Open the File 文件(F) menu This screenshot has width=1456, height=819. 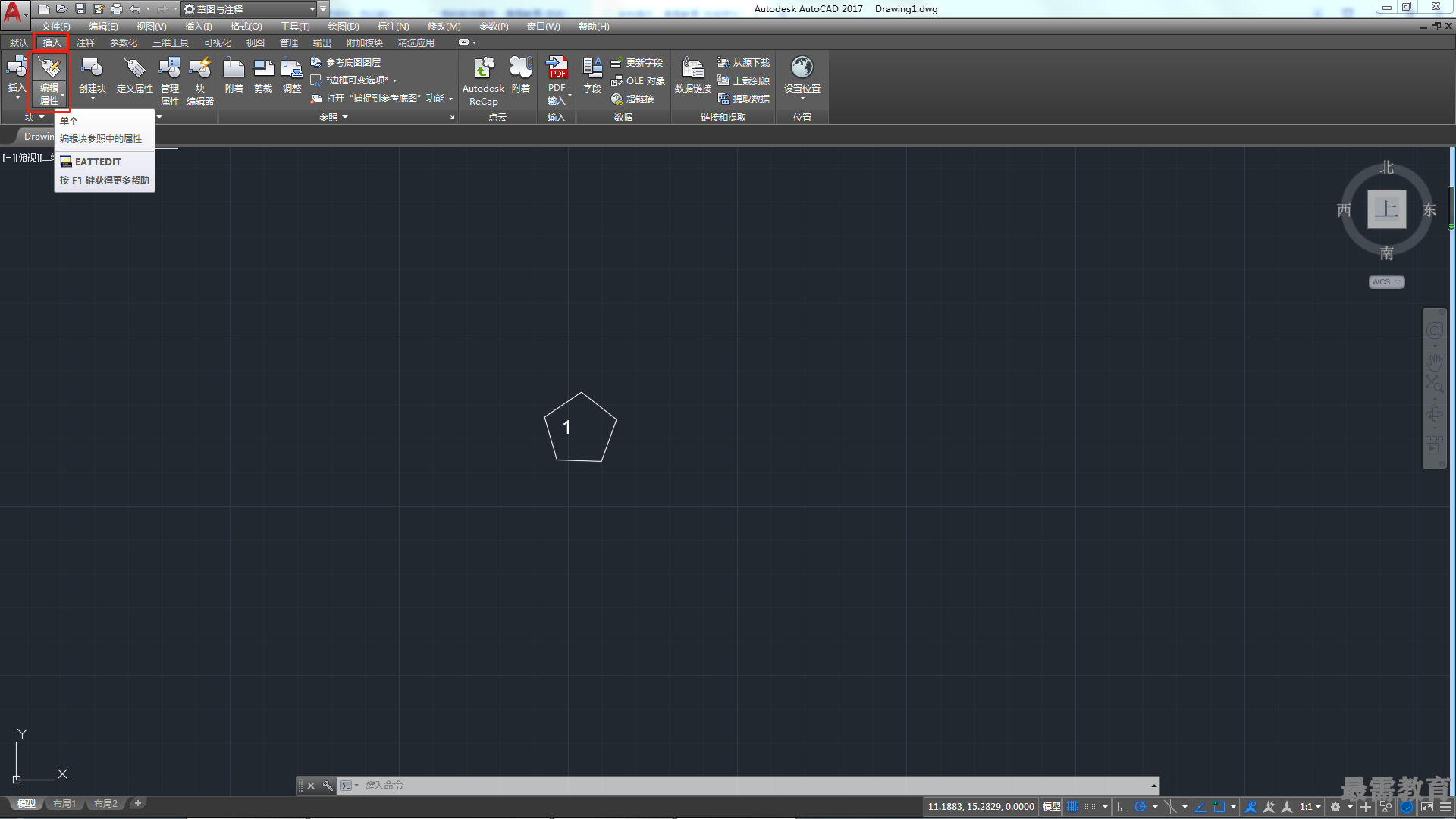point(55,27)
